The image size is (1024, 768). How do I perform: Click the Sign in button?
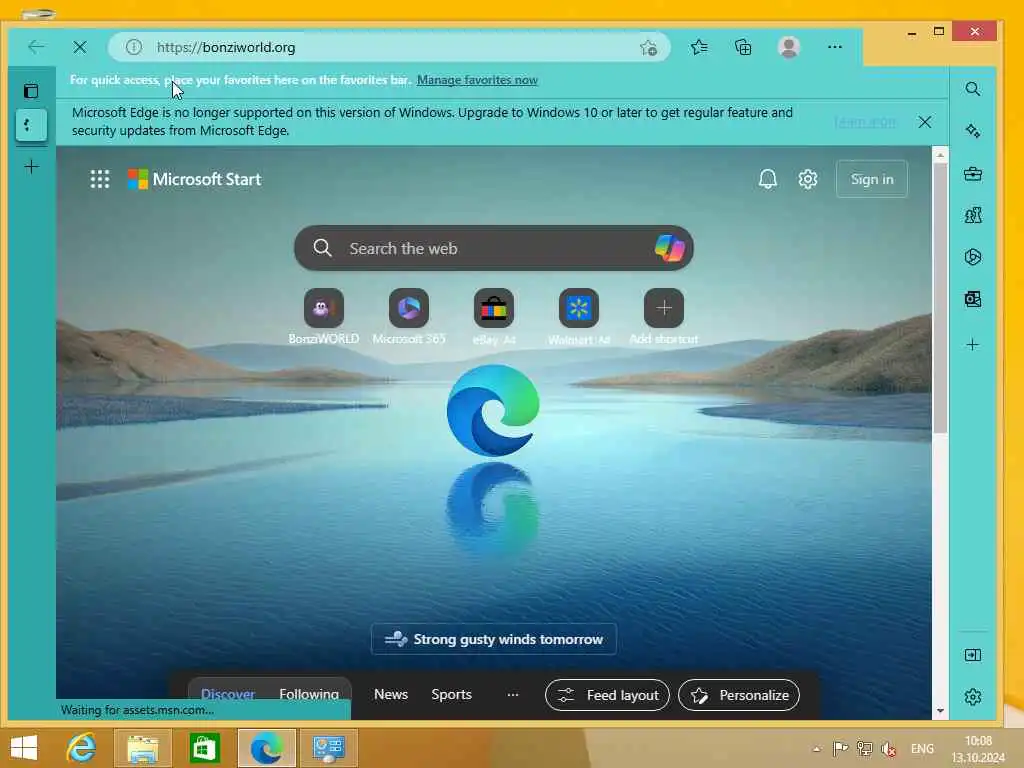point(871,179)
